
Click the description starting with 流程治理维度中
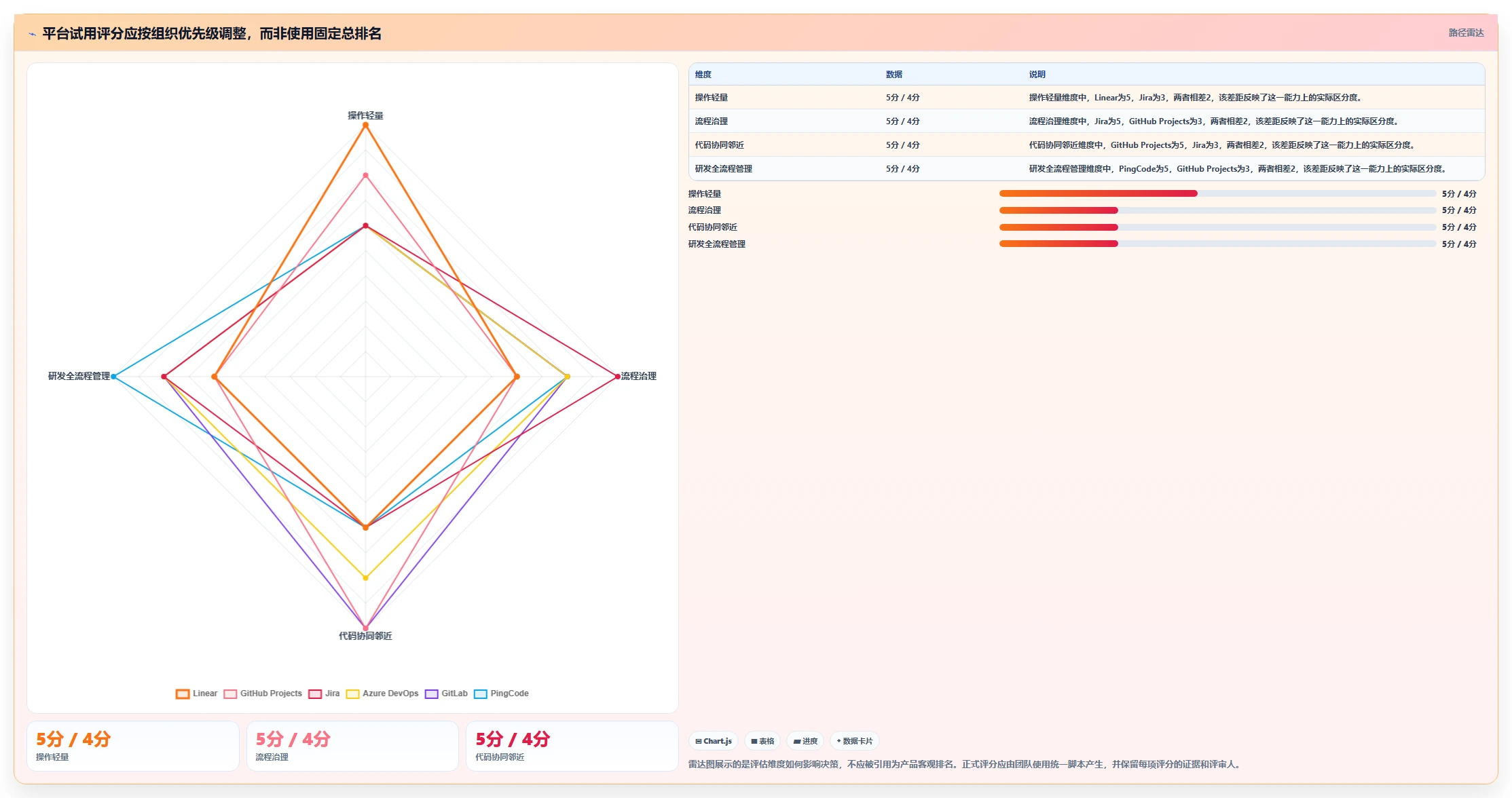1215,121
